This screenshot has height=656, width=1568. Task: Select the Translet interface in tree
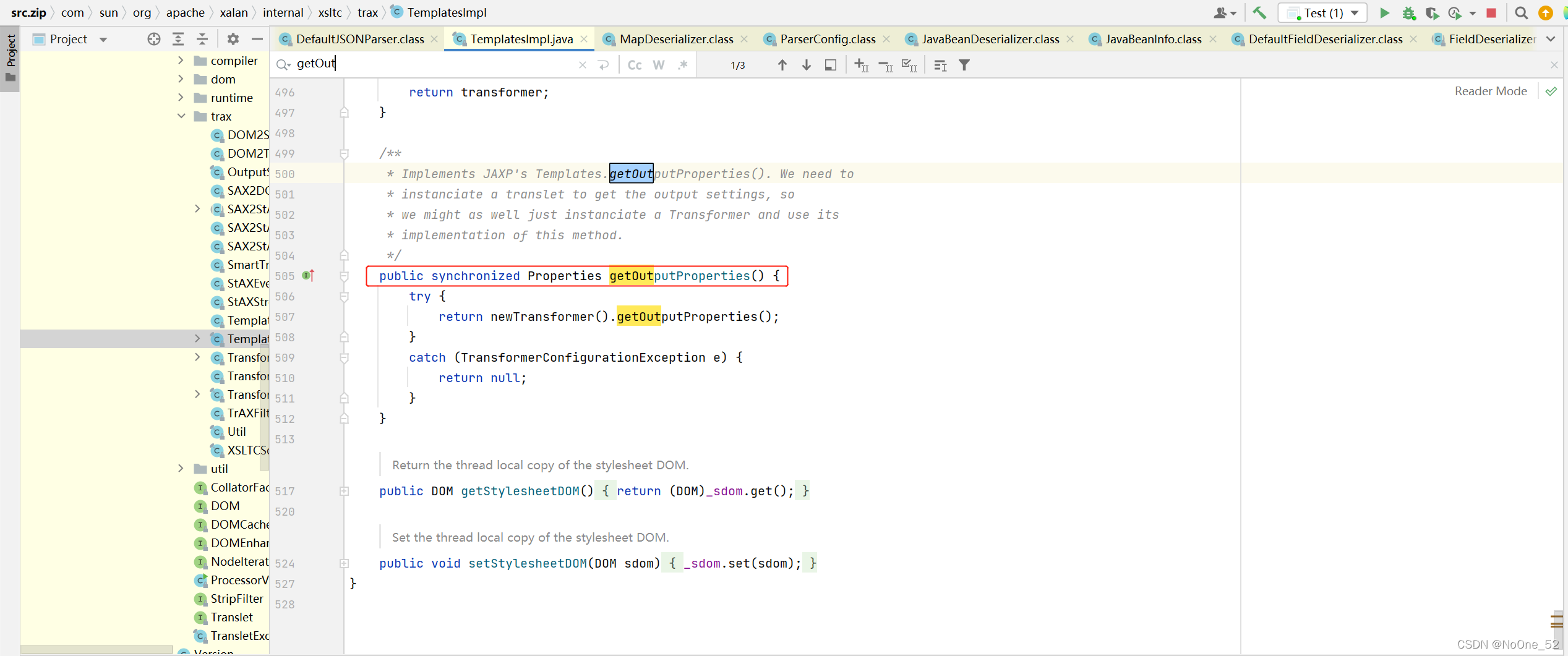[224, 617]
